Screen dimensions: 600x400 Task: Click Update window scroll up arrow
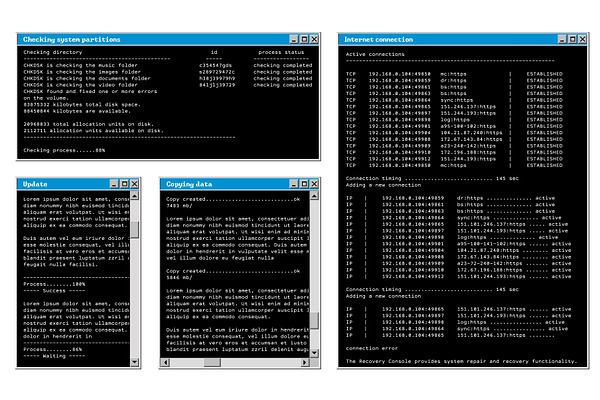coord(134,196)
